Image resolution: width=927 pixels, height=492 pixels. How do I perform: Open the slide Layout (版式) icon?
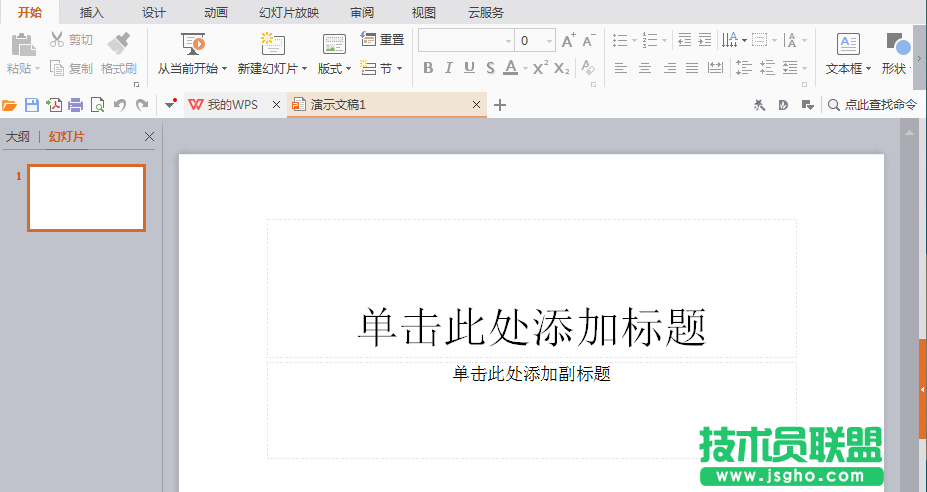[334, 44]
